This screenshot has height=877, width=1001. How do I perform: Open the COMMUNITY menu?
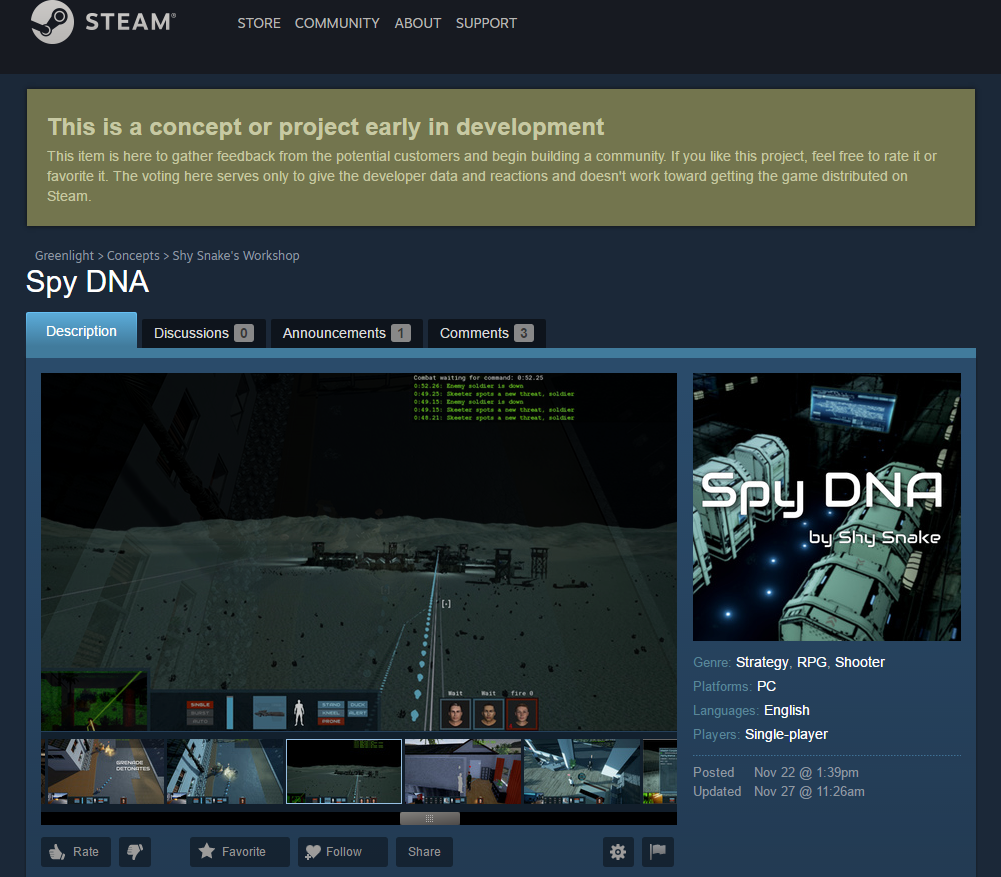[x=336, y=23]
